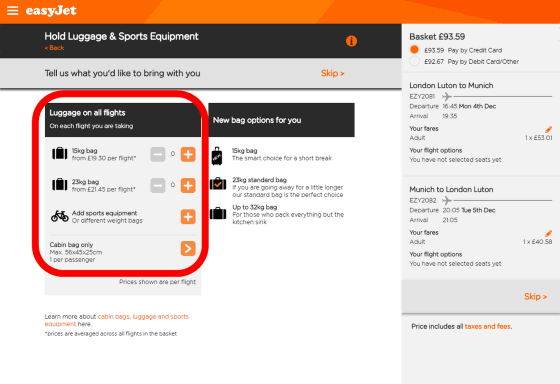Edit fares for Munich to London Luton
This screenshot has width=560, height=384.
click(x=549, y=233)
